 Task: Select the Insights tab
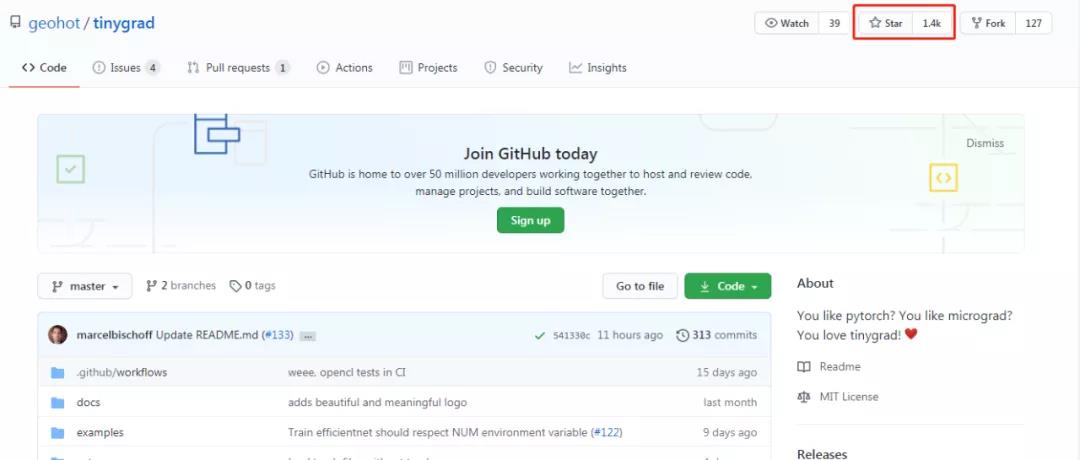click(598, 67)
